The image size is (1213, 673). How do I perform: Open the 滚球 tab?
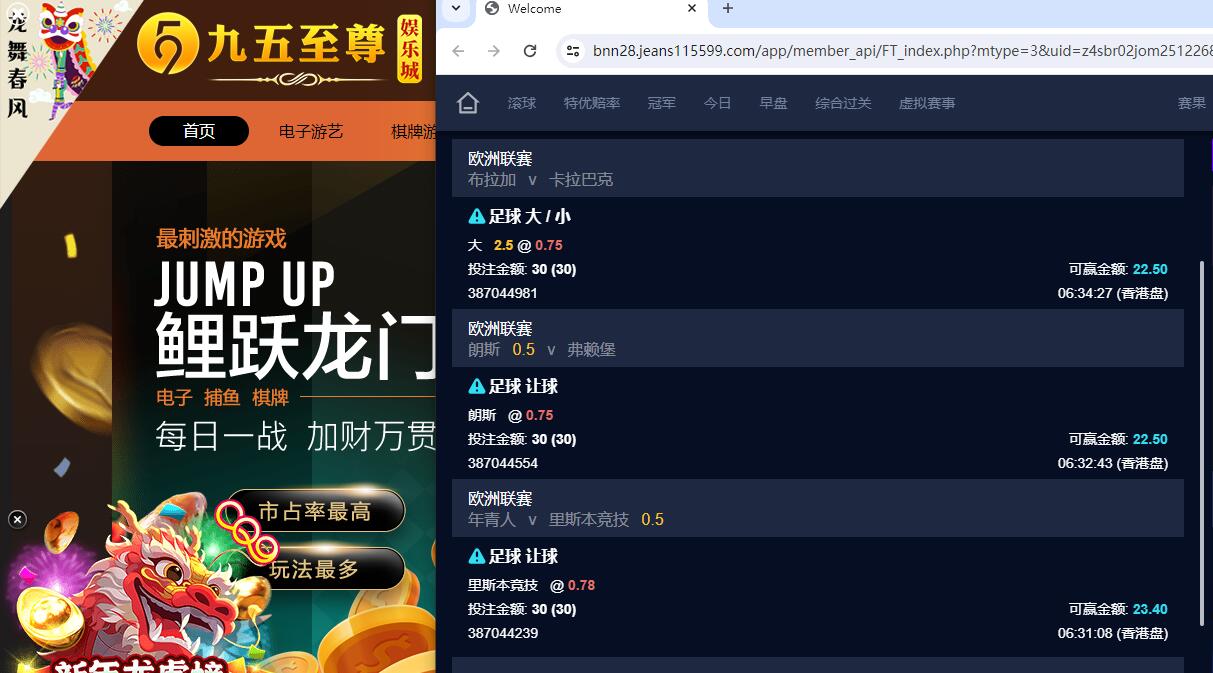coord(522,103)
